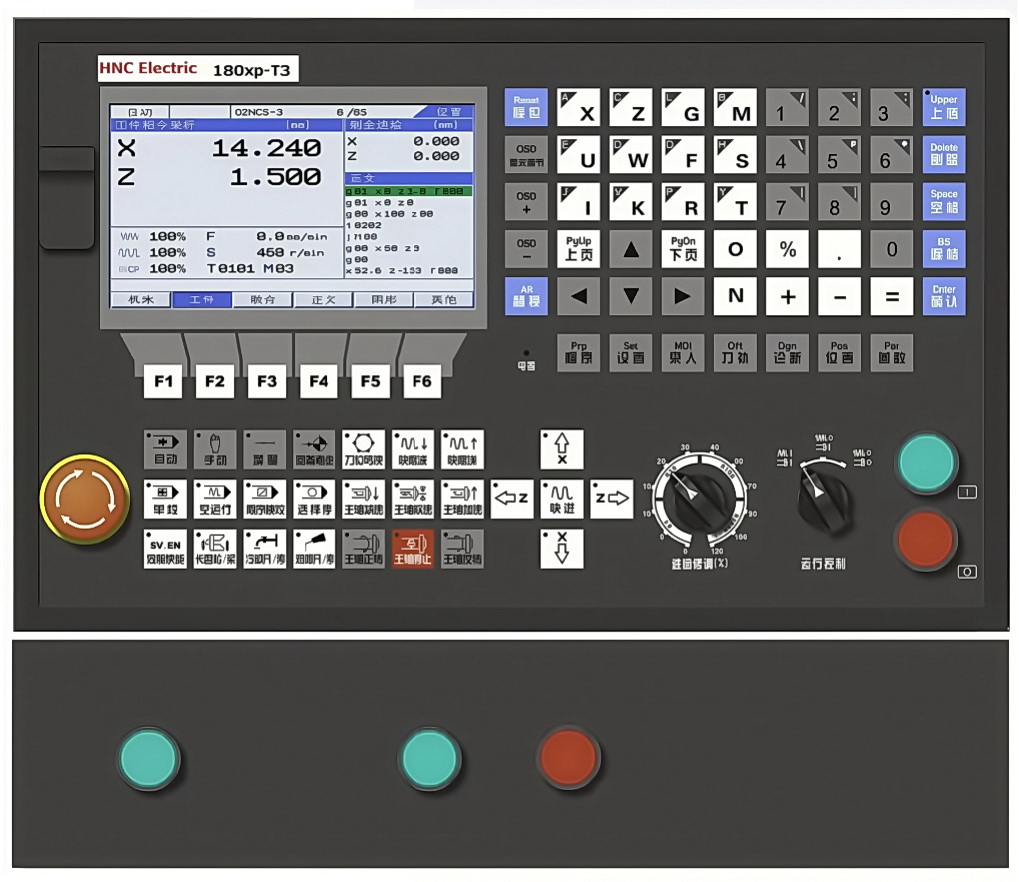Toggle dry run mode (空运行)
Viewport: 1019px width, 882px height.
(x=215, y=498)
